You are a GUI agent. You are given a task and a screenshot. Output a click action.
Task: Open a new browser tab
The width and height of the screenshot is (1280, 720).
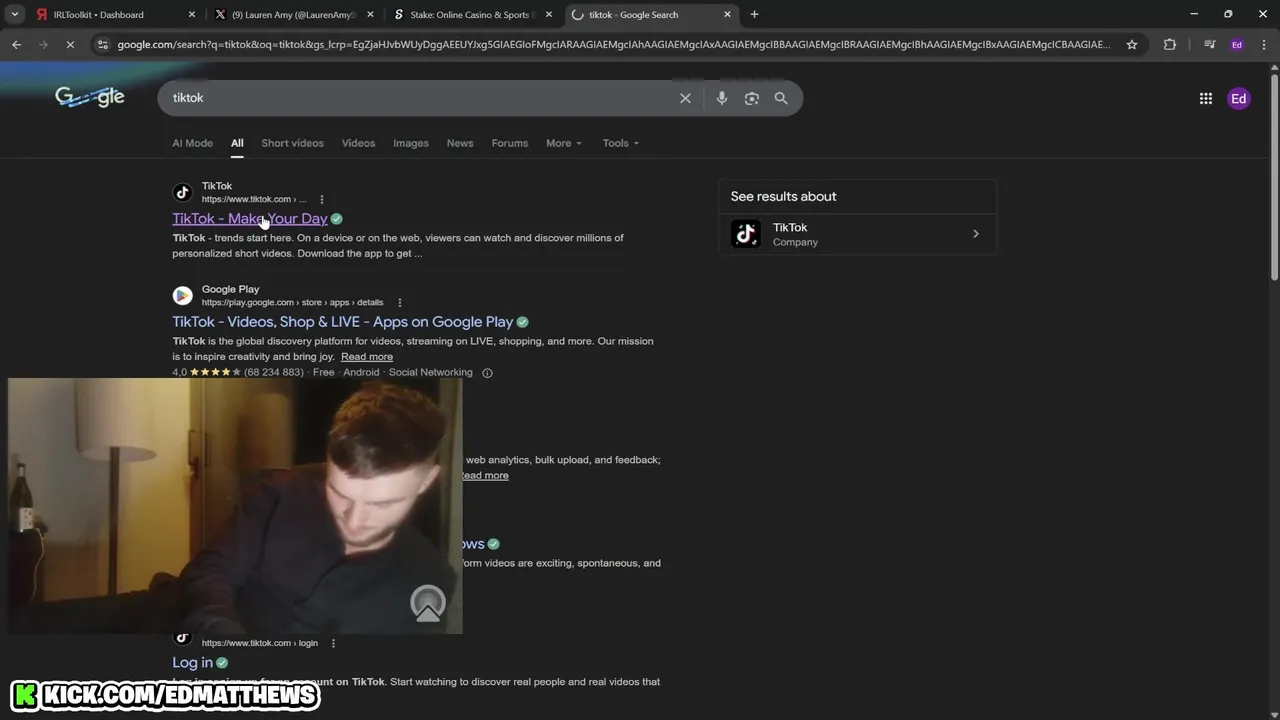pos(754,14)
